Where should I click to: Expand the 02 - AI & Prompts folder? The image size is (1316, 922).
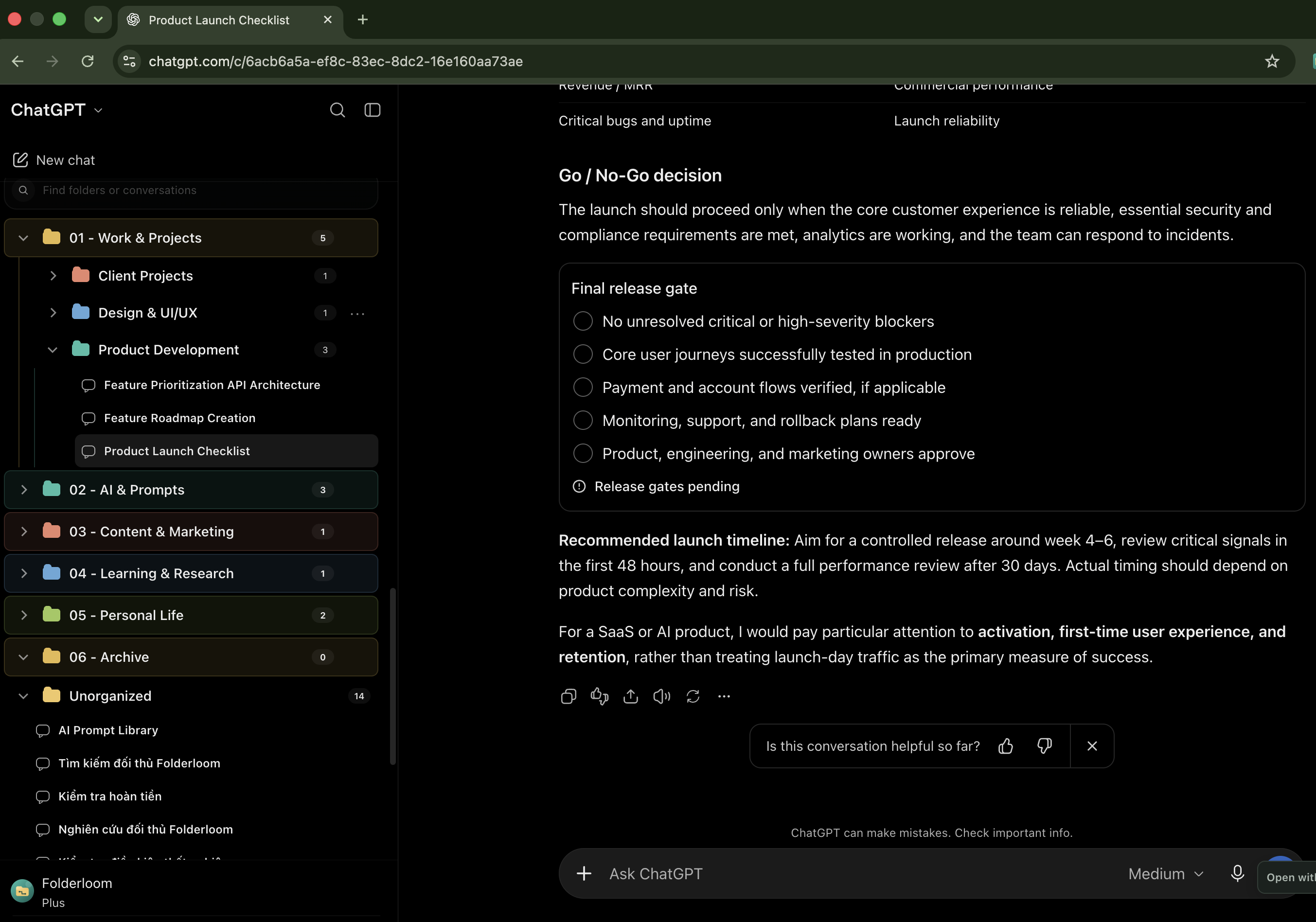tap(23, 489)
